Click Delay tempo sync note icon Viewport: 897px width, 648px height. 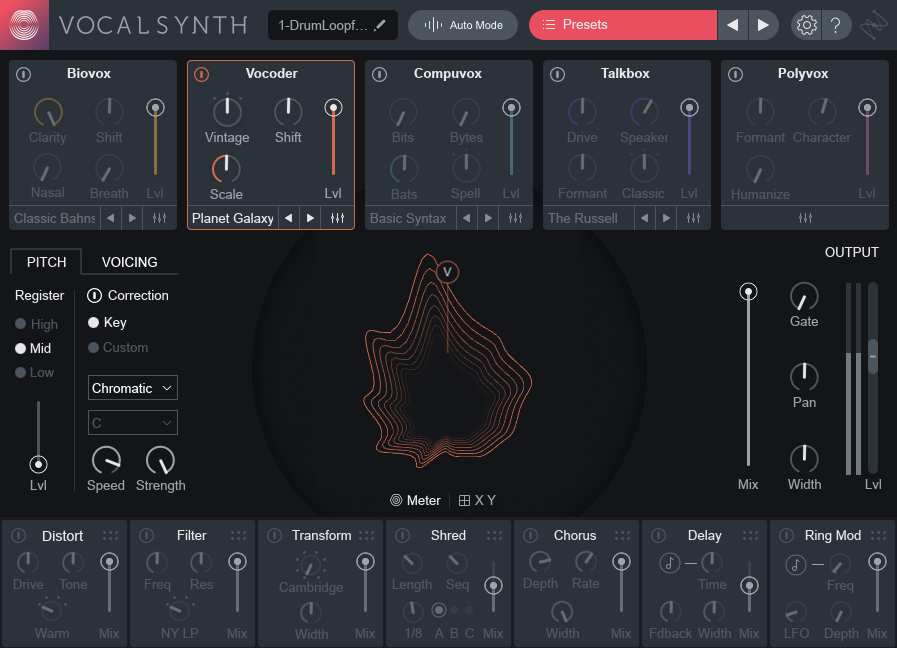pos(669,563)
